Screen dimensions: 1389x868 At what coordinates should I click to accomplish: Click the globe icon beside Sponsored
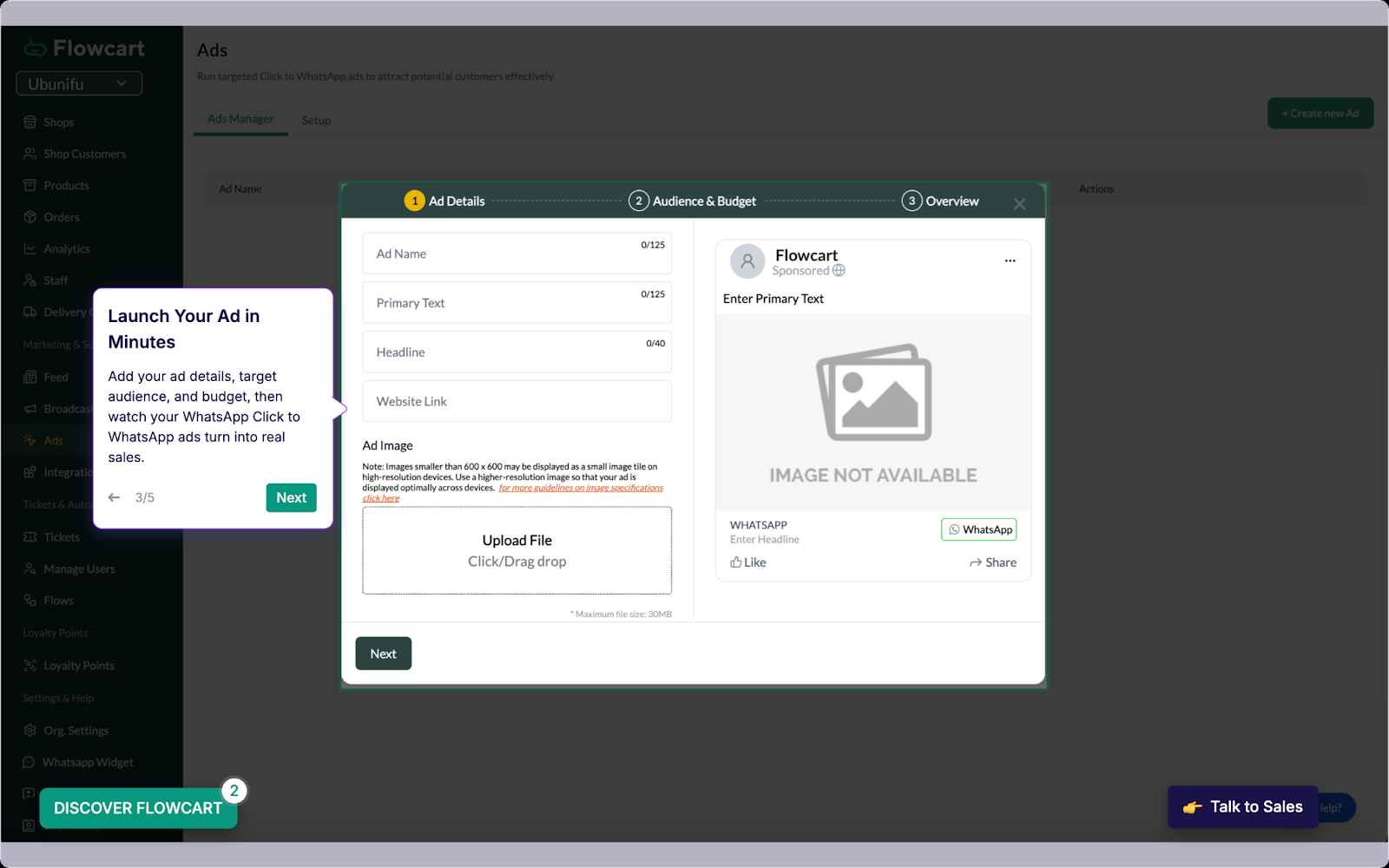pyautogui.click(x=839, y=270)
